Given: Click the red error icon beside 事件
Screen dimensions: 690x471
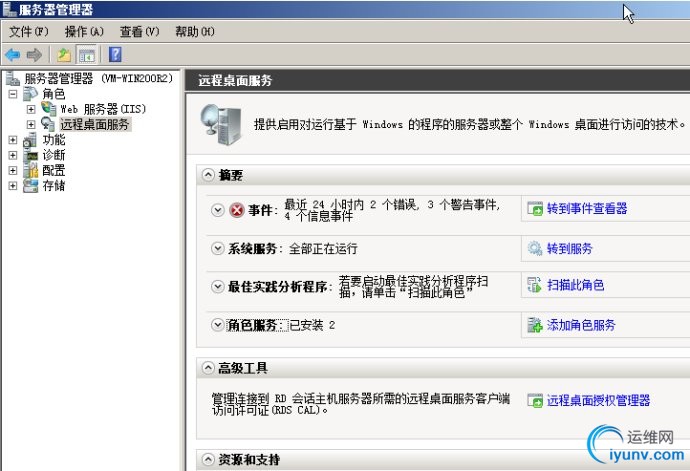Looking at the screenshot, I should [x=237, y=210].
